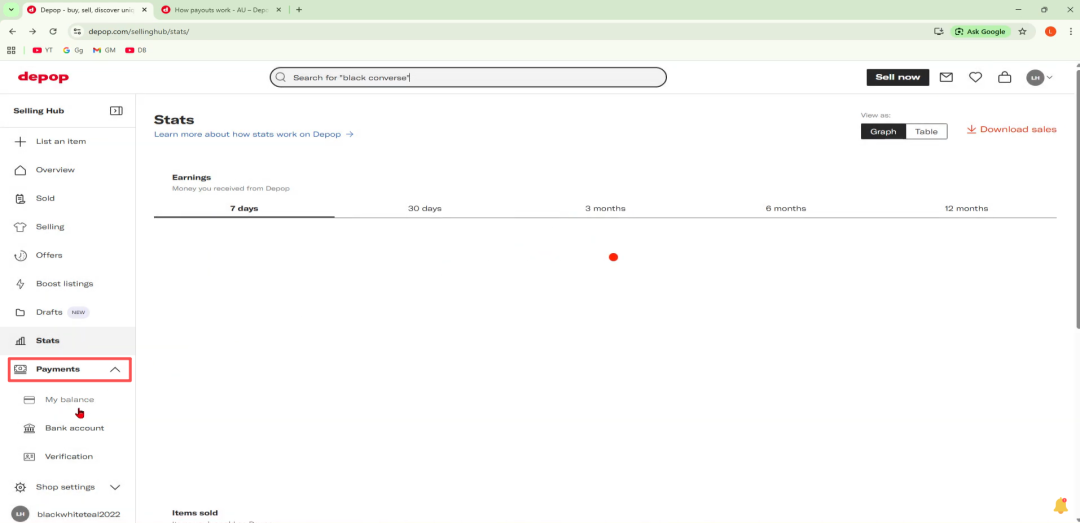This screenshot has height=523, width=1080.
Task: Expand the Shop settings chevron
Action: pos(115,487)
